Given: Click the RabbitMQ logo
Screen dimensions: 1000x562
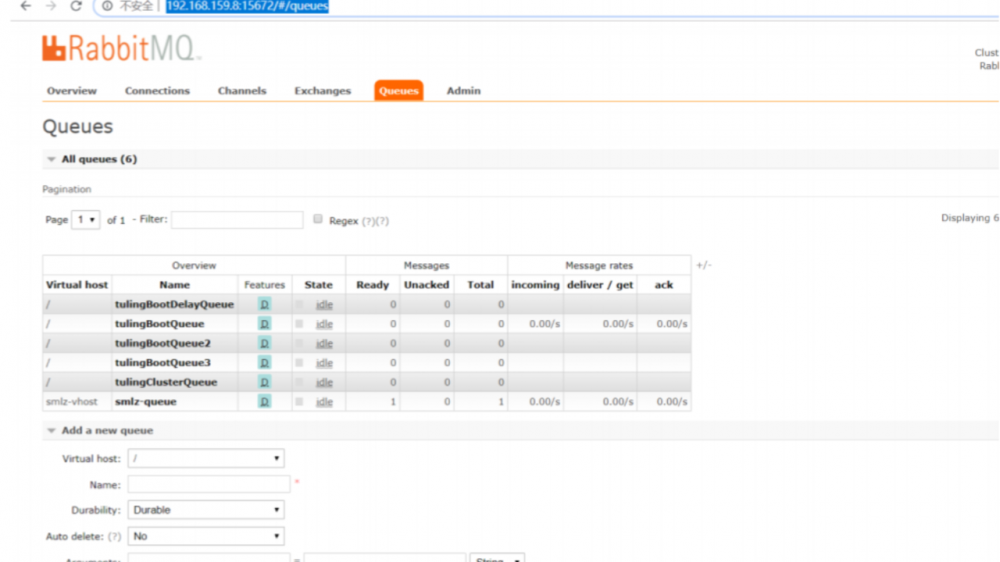Looking at the screenshot, I should coord(121,48).
